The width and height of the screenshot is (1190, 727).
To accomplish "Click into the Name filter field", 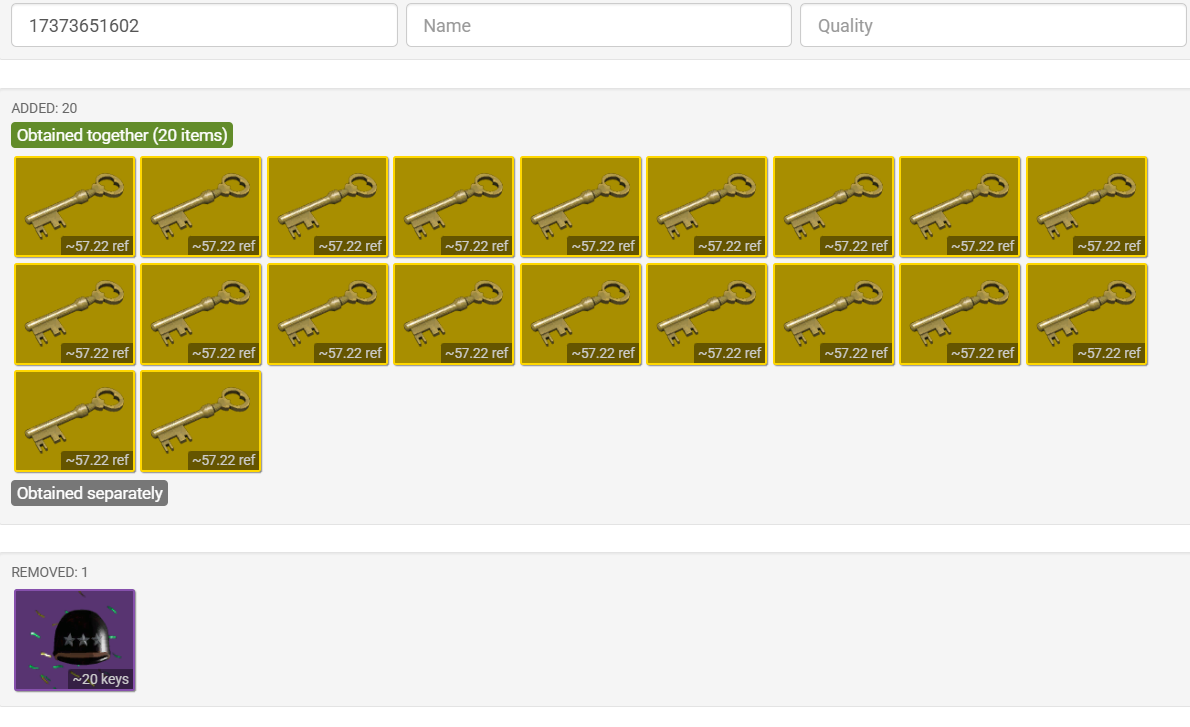I will coord(599,25).
